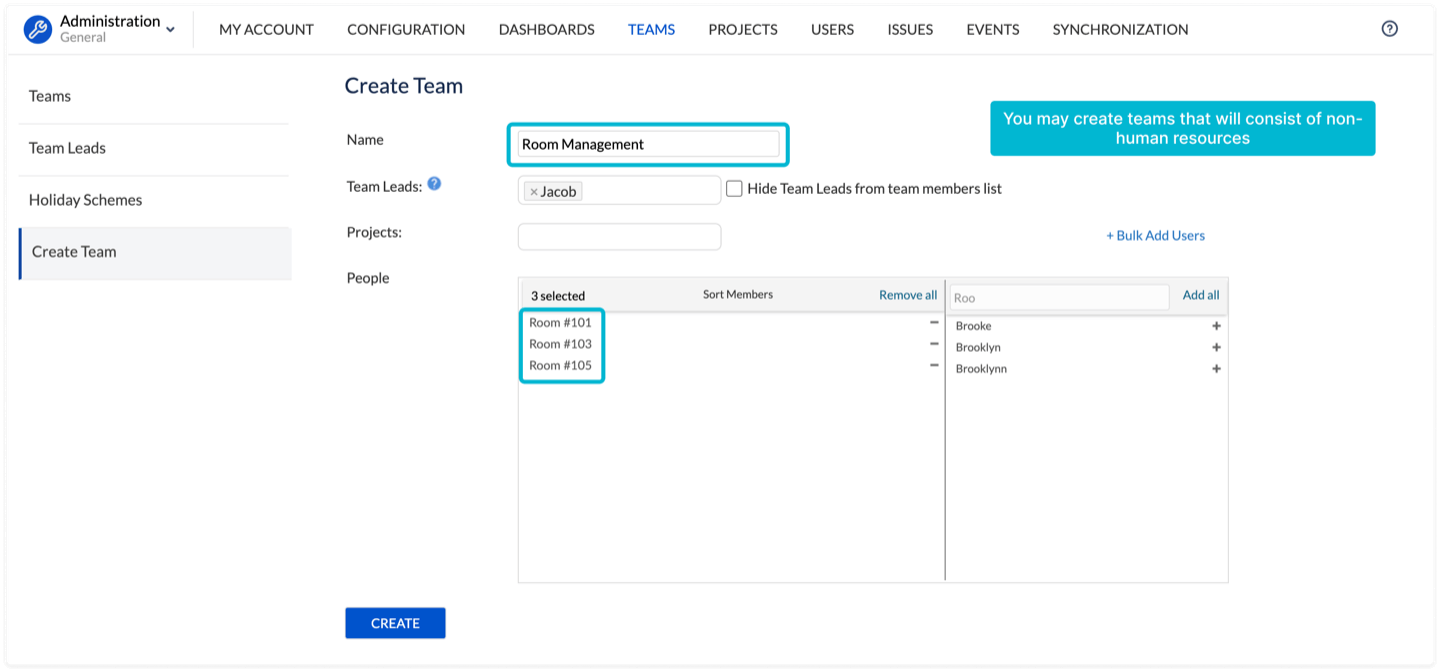Remove Room #105 using minus icon
The height and width of the screenshot is (672, 1440).
pyautogui.click(x=934, y=365)
